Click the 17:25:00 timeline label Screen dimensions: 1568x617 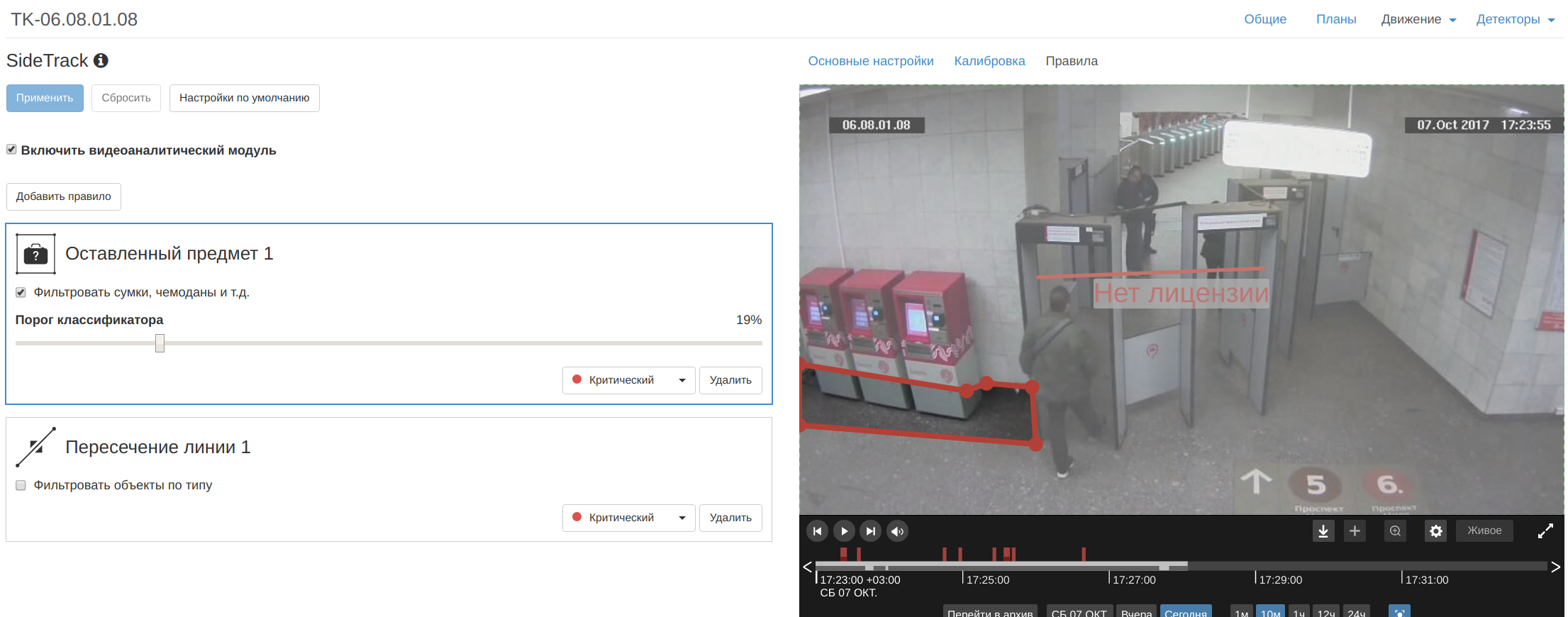click(988, 580)
